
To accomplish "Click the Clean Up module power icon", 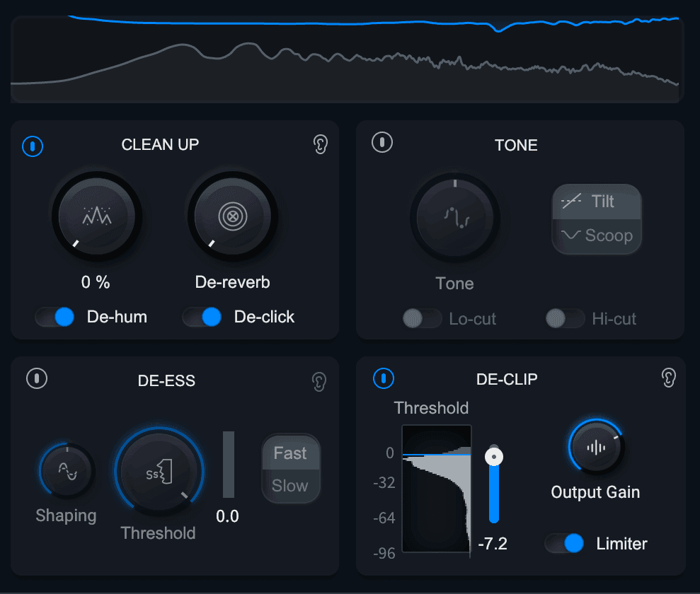I will click(33, 146).
